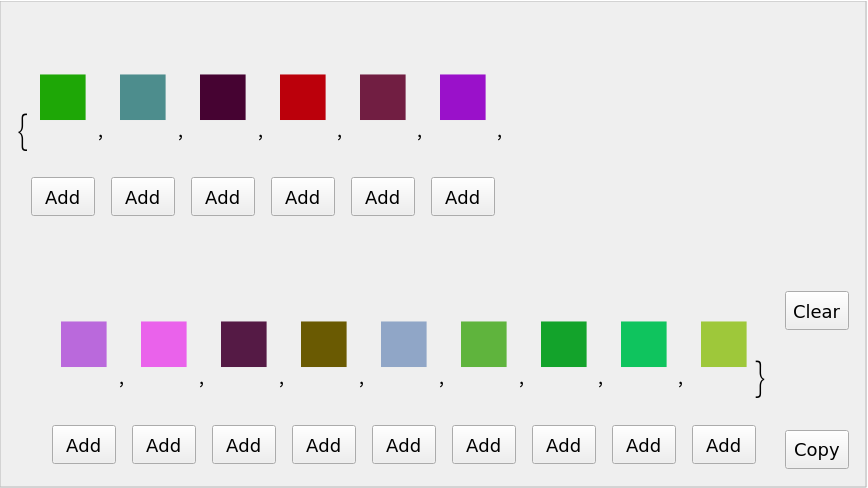
Task: Click Add below the teal swatch
Action: (x=142, y=197)
